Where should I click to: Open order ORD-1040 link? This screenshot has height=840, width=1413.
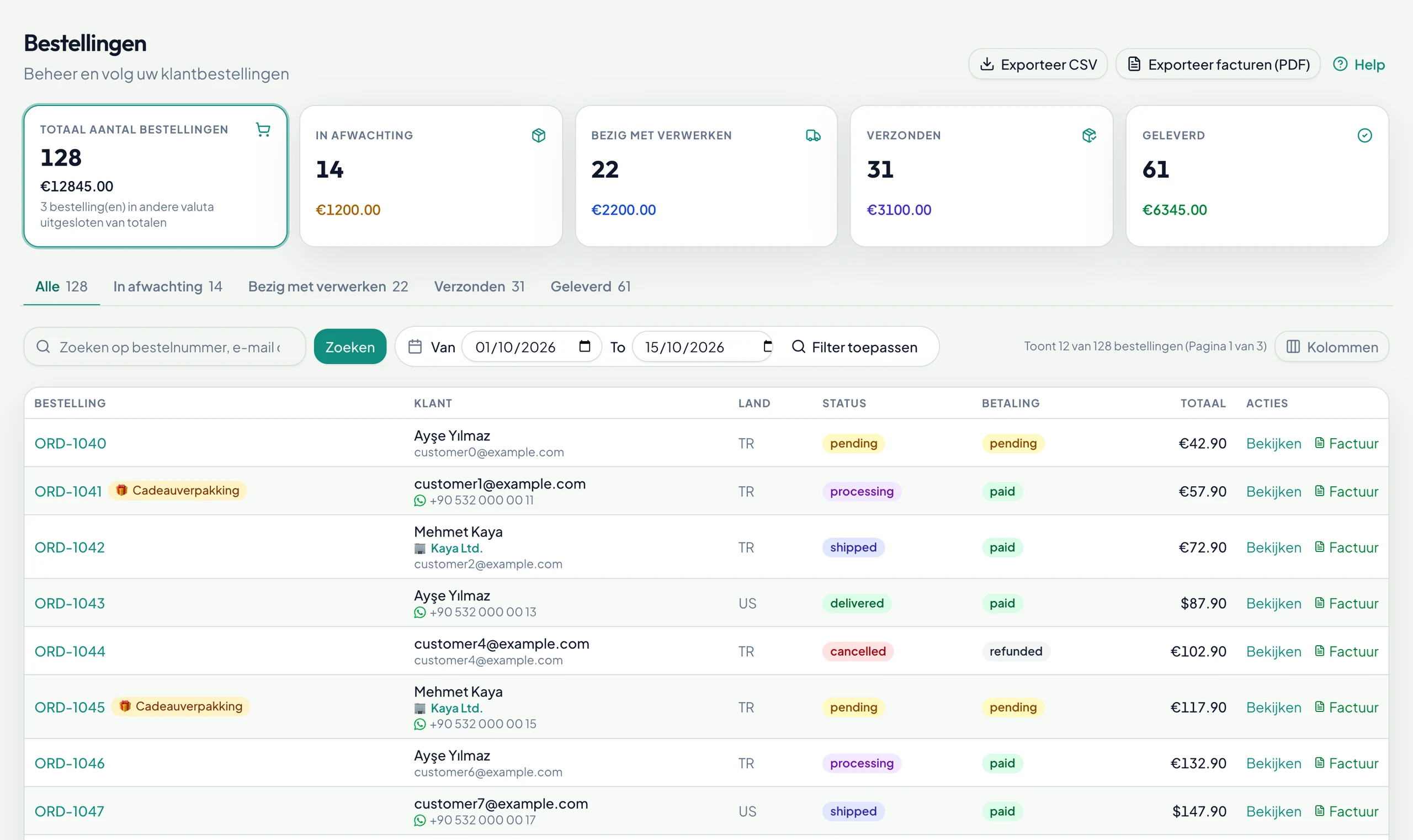click(70, 443)
